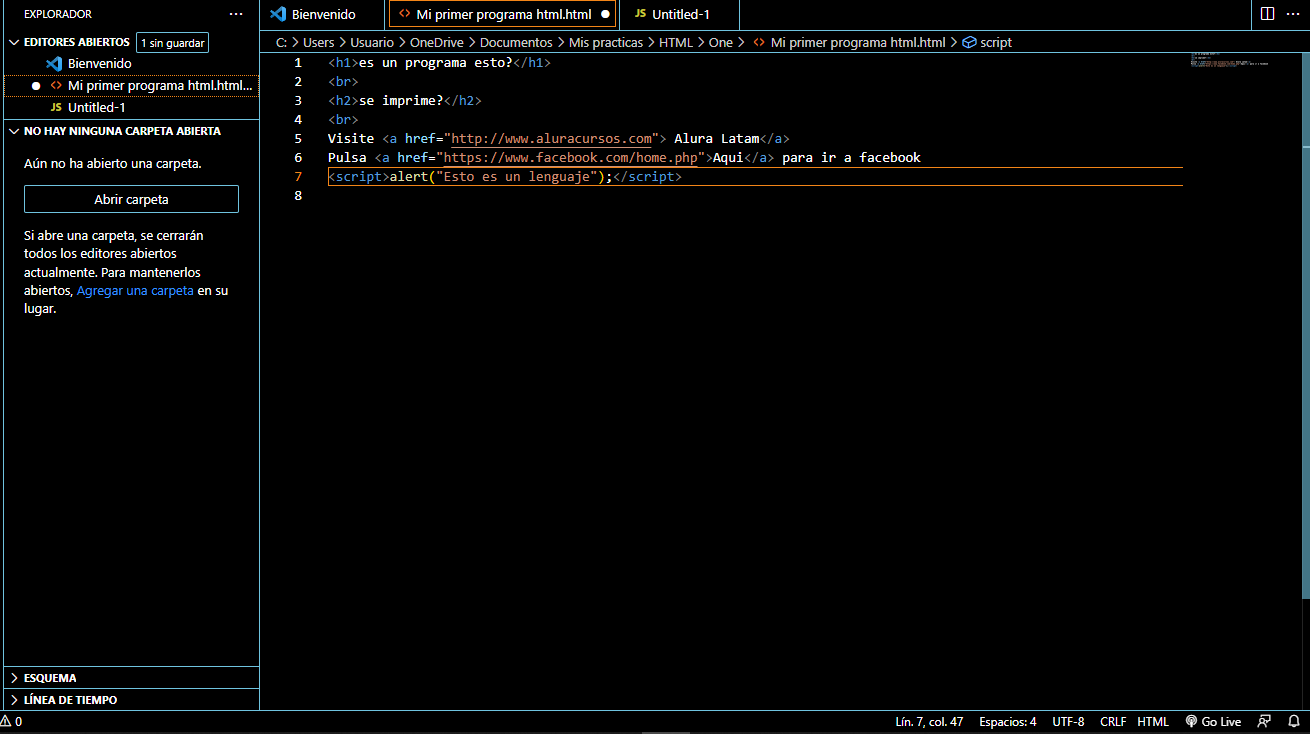1310x734 pixels.
Task: Click Lín. 7, col. 47 cursor position
Action: 929,722
